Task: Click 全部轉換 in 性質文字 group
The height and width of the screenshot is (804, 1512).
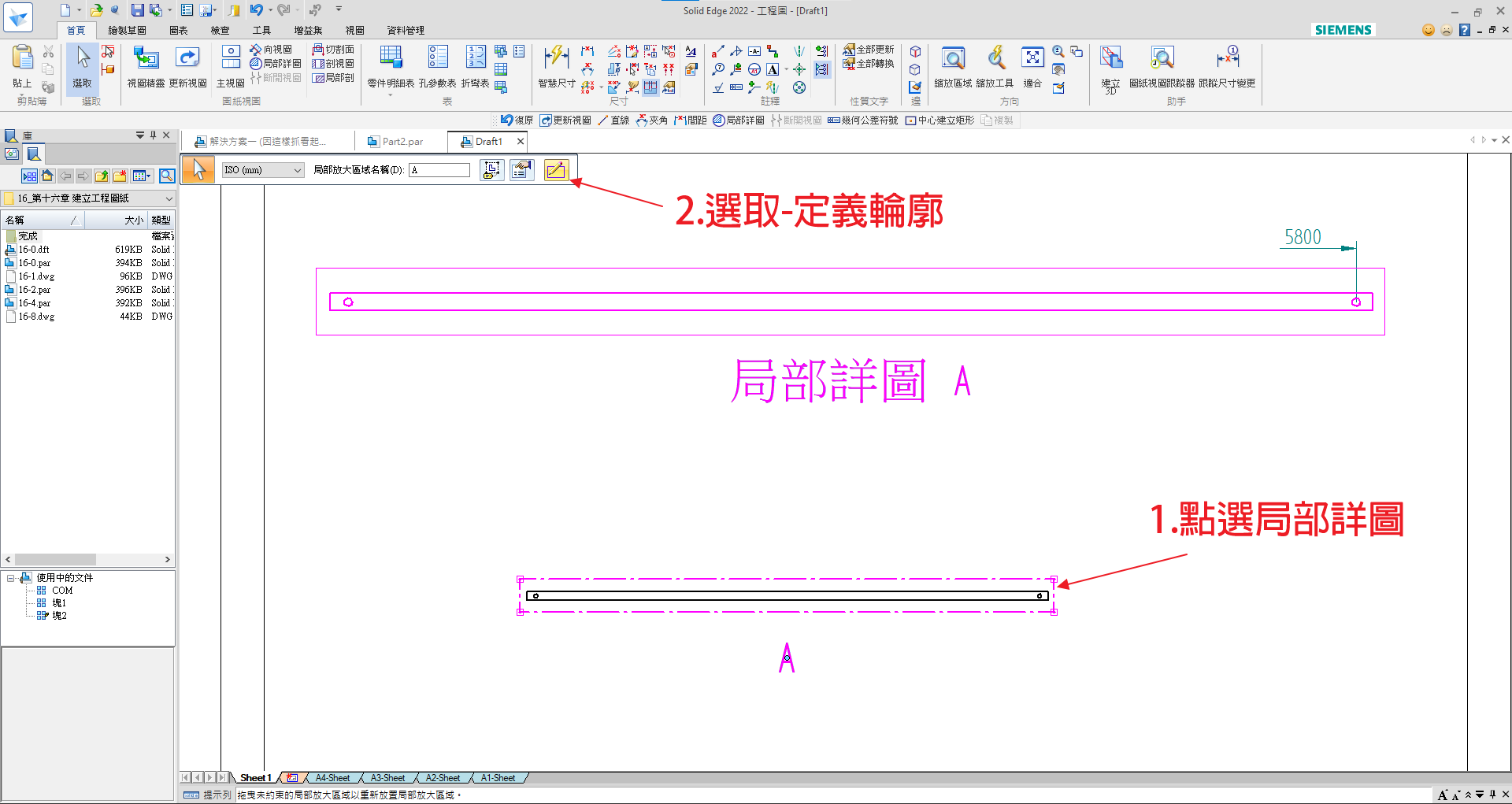Action: point(869,64)
